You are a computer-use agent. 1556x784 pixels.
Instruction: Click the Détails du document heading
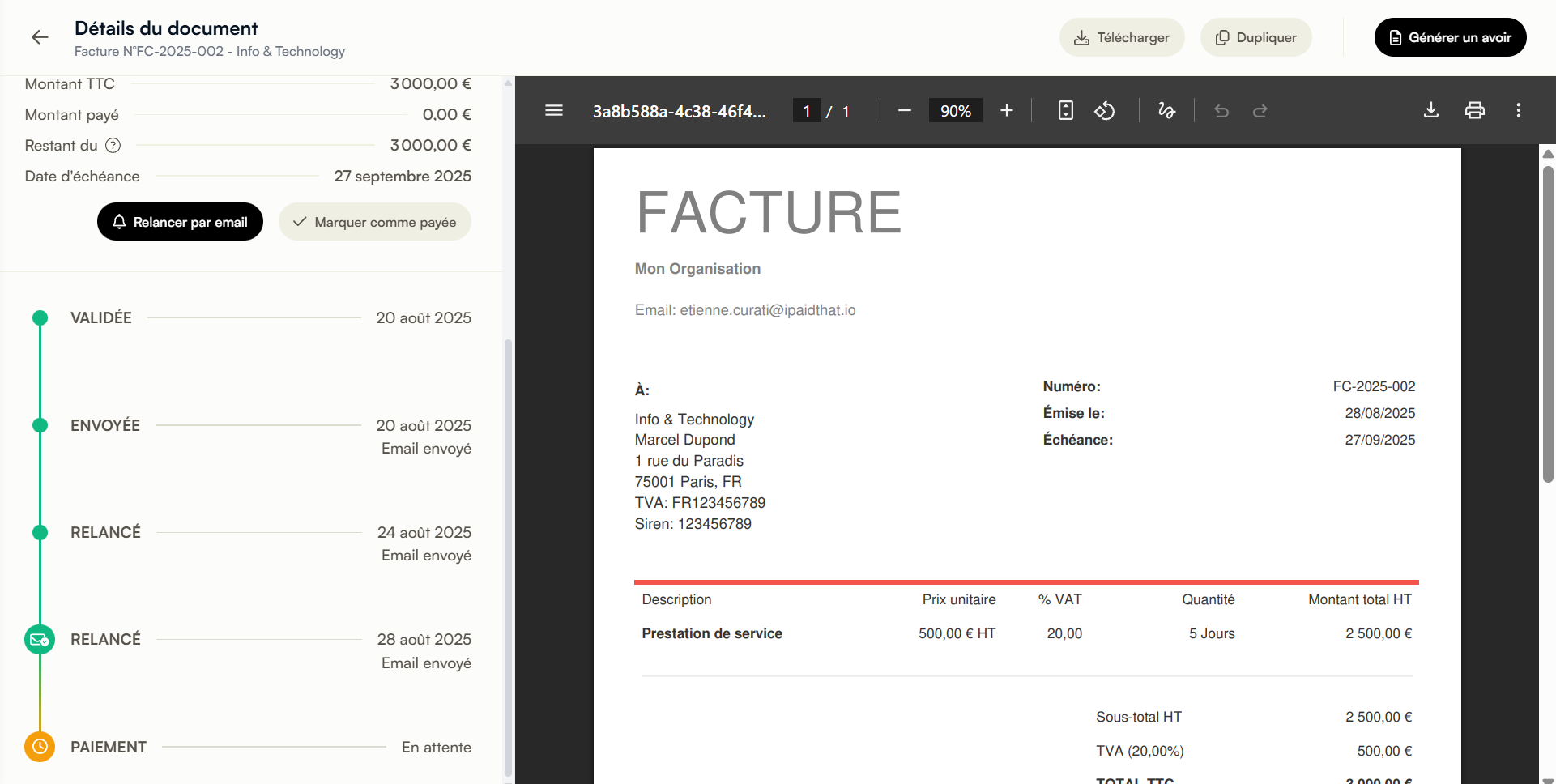[x=166, y=28]
